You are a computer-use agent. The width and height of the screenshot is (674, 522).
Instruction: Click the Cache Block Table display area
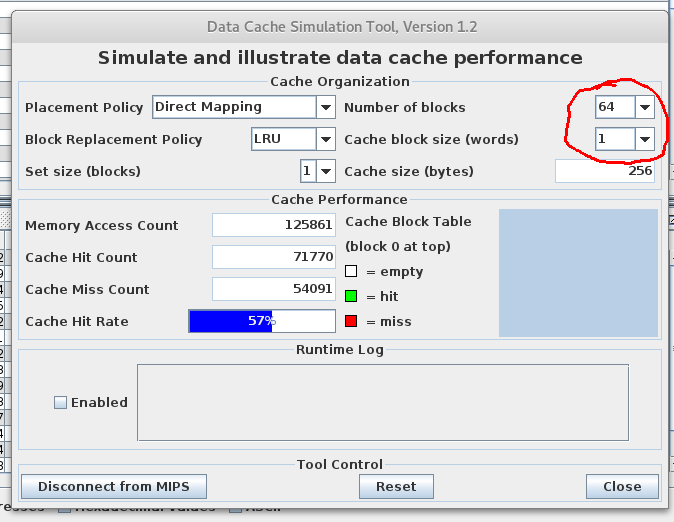coord(578,272)
